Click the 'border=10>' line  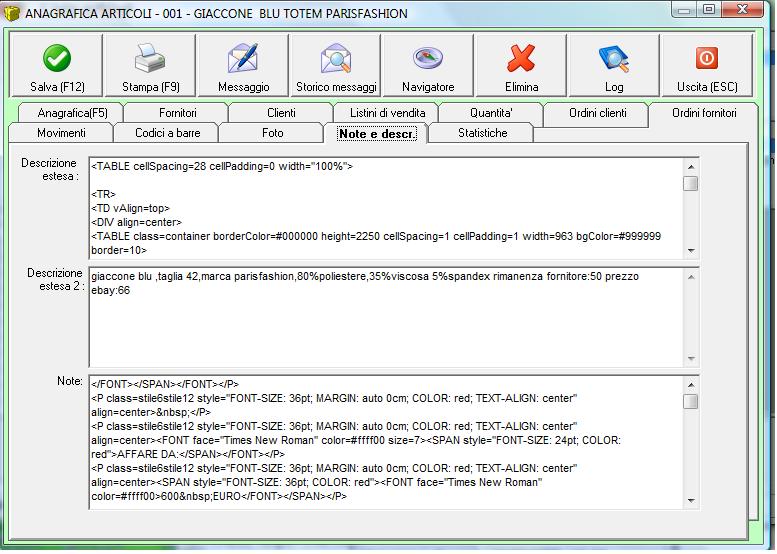click(x=119, y=250)
